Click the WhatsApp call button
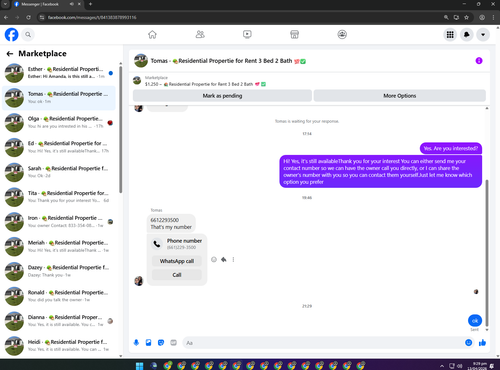Screen dimensions: 500x370 [x=177, y=261]
